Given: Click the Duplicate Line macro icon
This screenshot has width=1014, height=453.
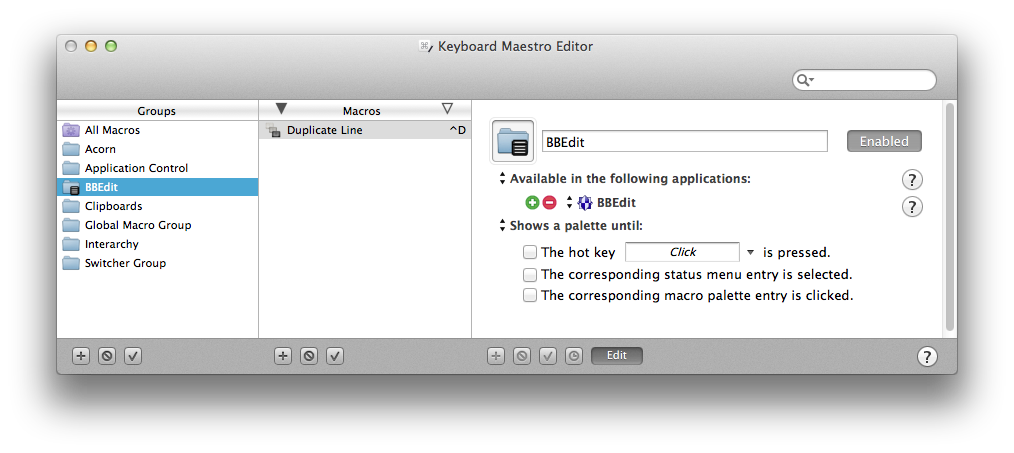Looking at the screenshot, I should pos(274,130).
